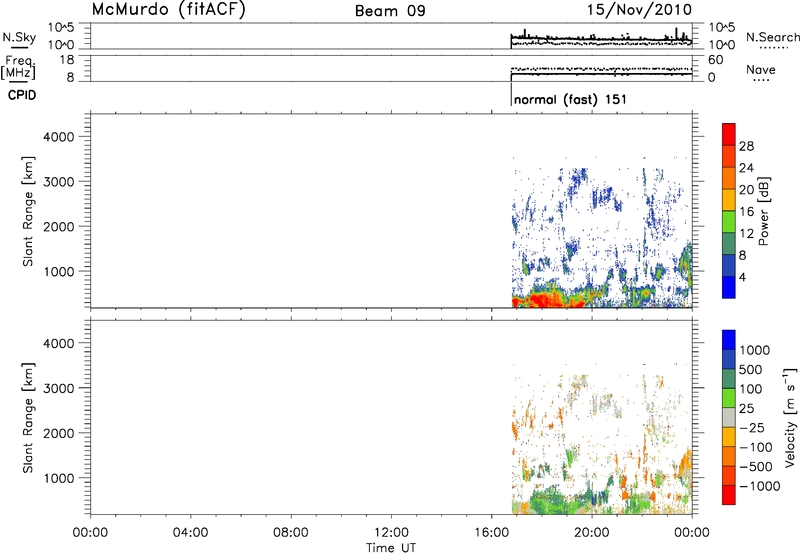Click the frequency trace in the Freq panel

601,74
